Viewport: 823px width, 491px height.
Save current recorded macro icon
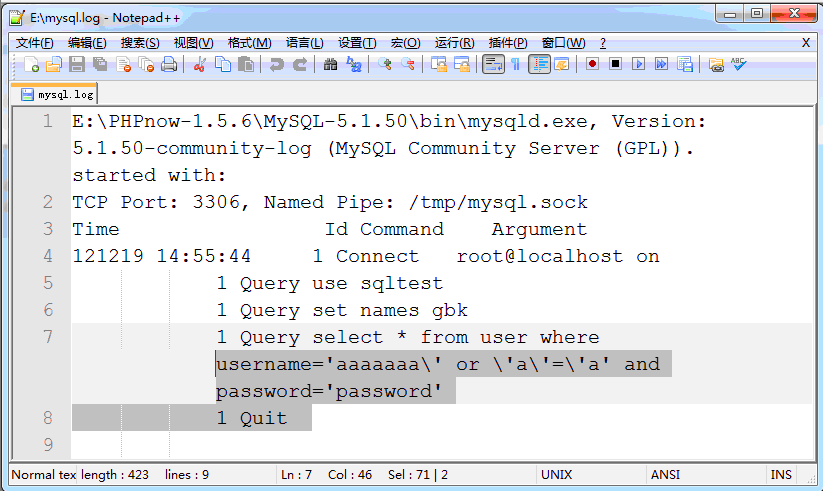(684, 64)
